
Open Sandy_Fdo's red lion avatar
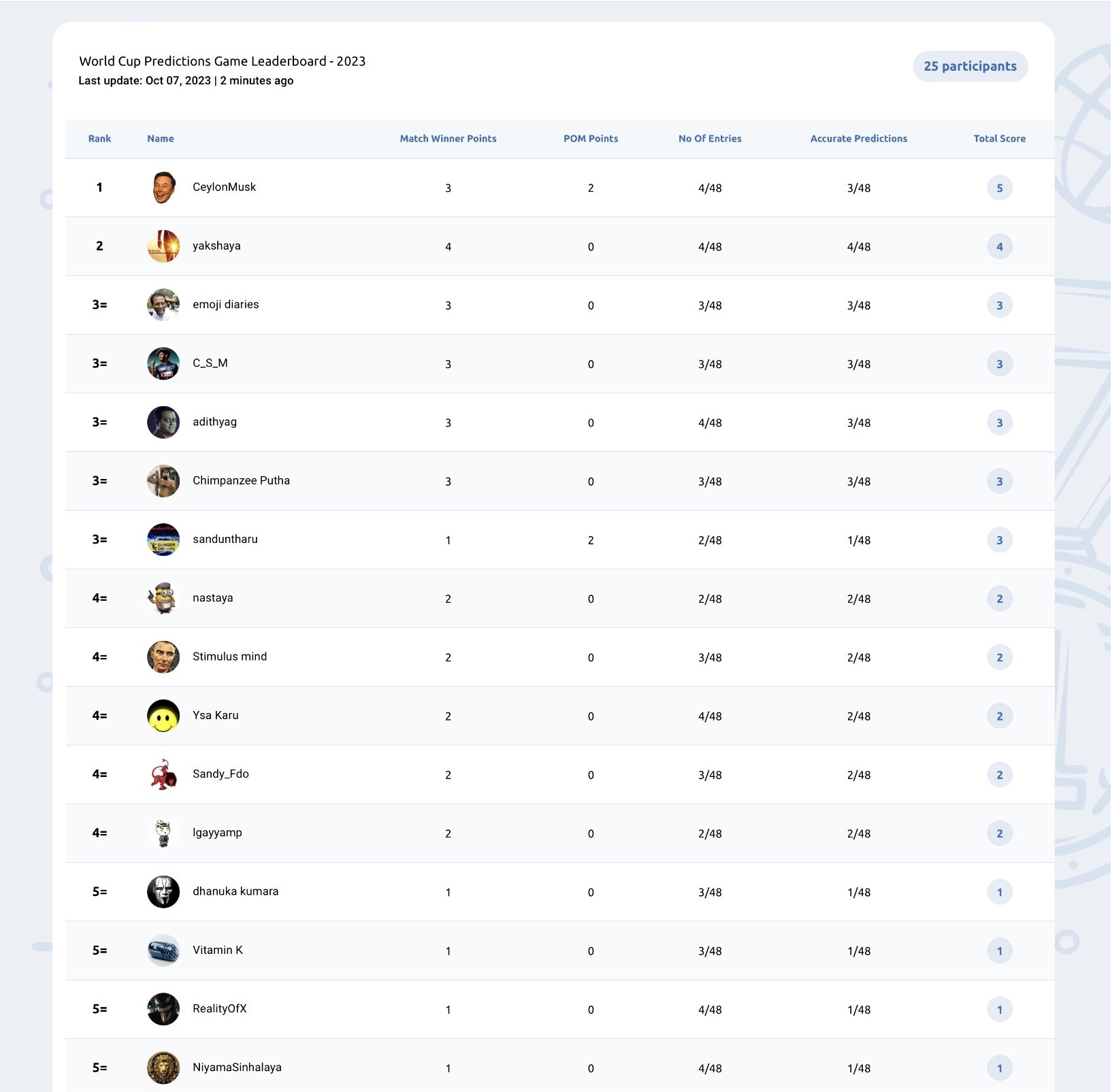pyautogui.click(x=163, y=774)
